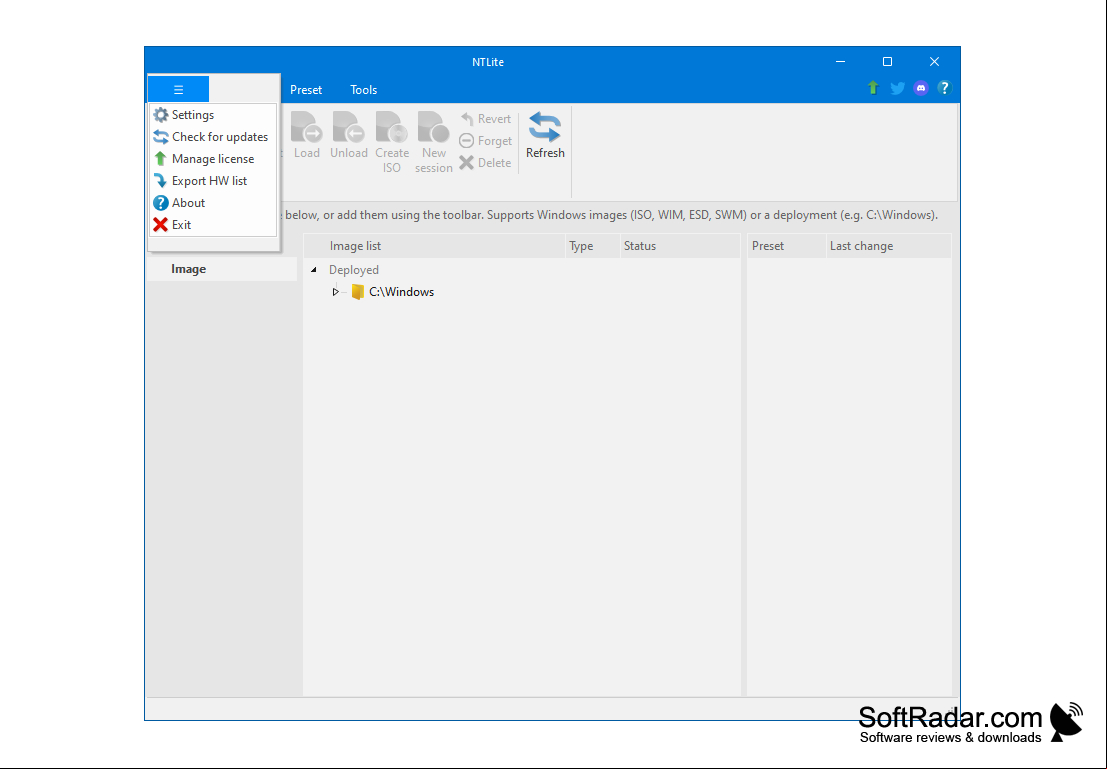Click the Revert arrow icon
Screen dimensions: 1107x769
[467, 119]
